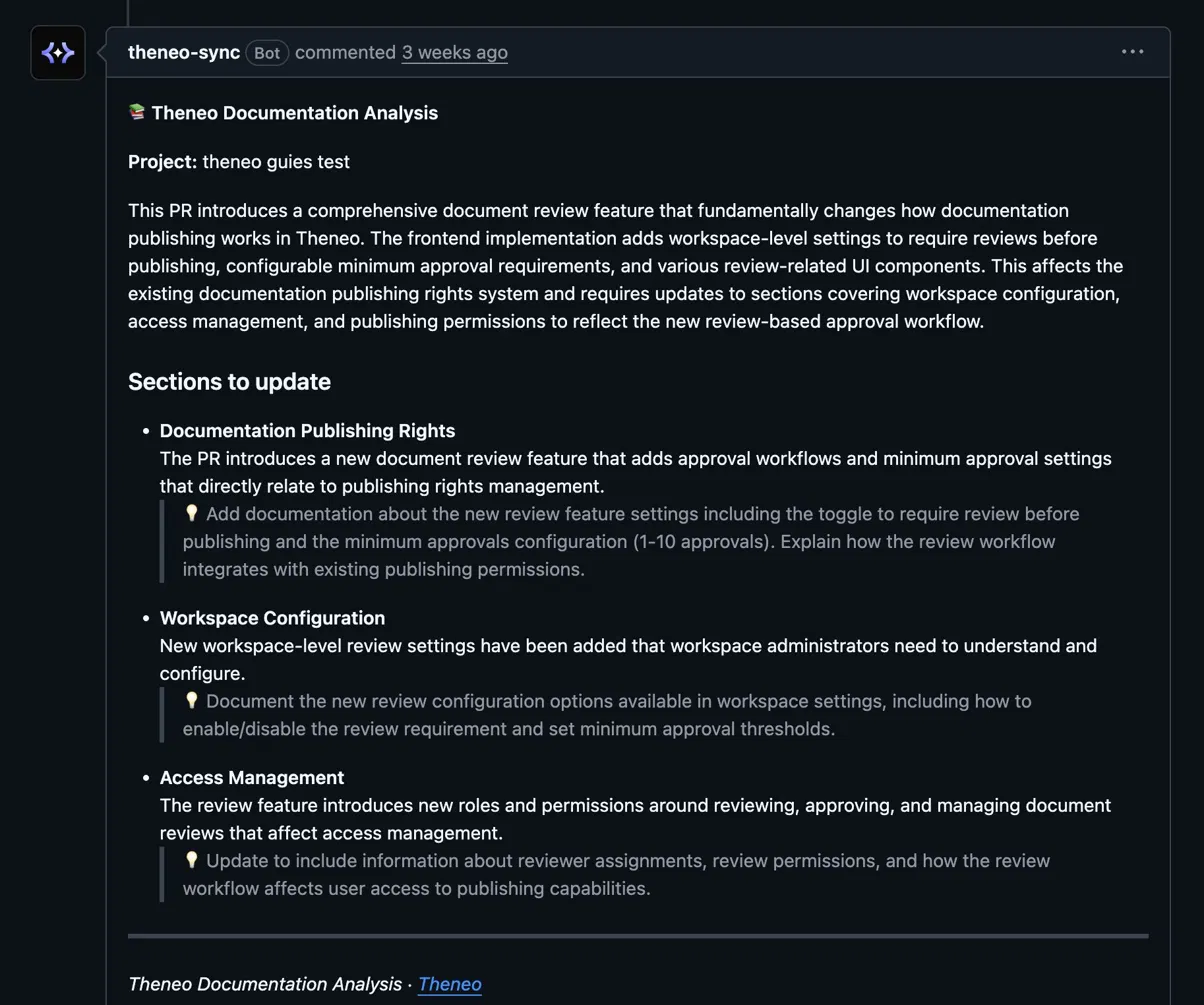Open the comment options three-dot menu
Viewport: 1204px width, 1005px height.
coord(1132,52)
